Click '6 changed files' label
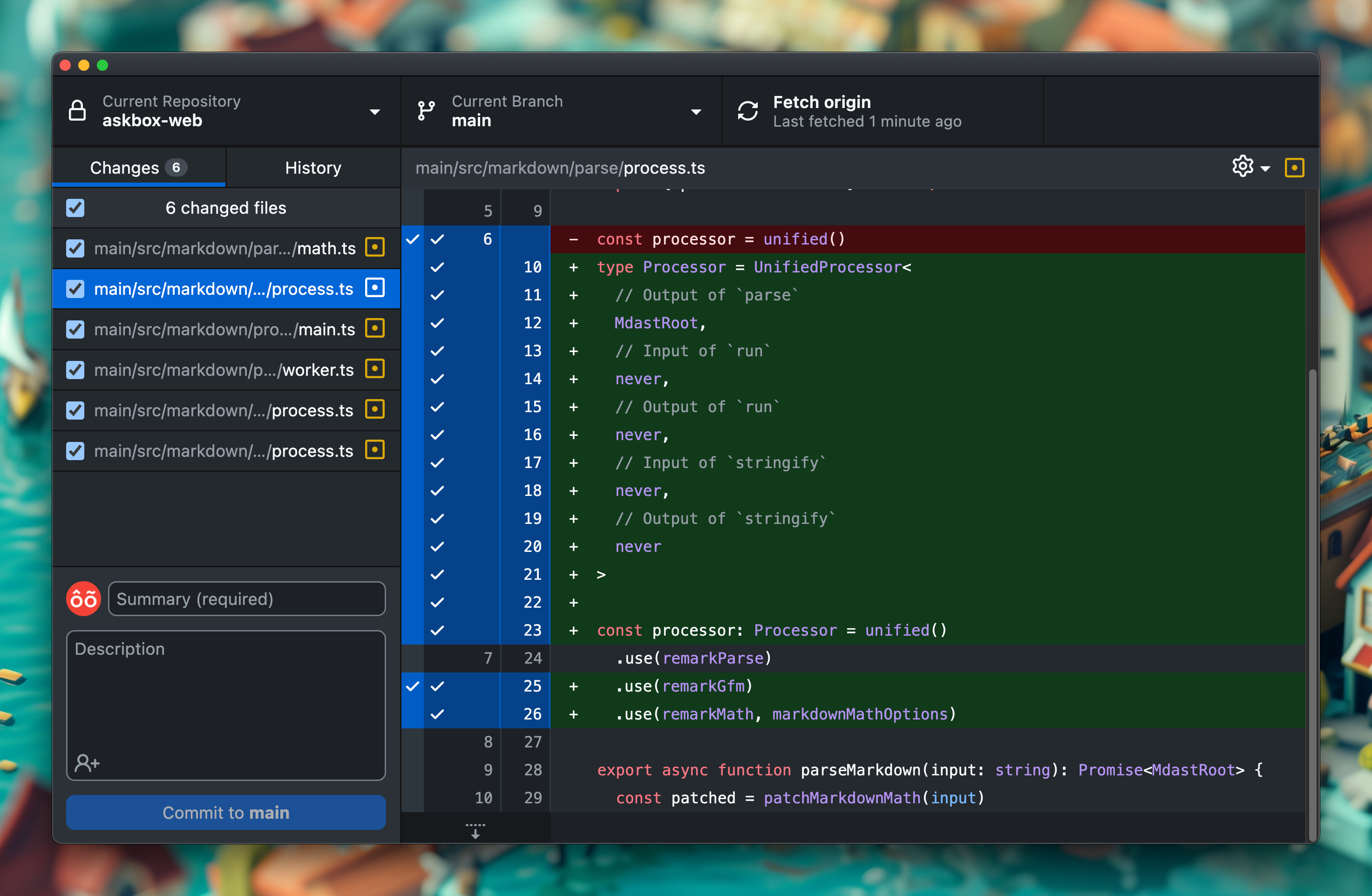Viewport: 1372px width, 896px height. (226, 208)
